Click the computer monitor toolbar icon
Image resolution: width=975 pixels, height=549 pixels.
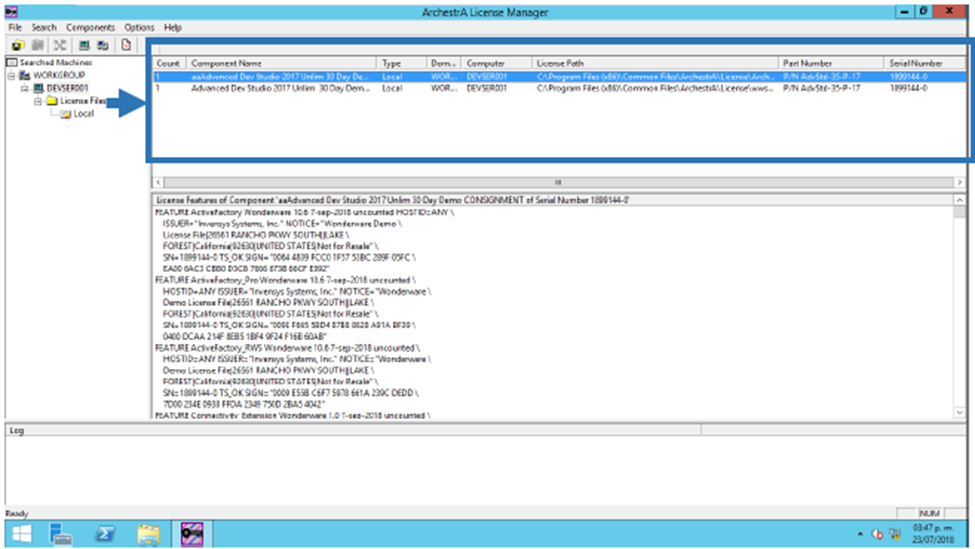(84, 45)
